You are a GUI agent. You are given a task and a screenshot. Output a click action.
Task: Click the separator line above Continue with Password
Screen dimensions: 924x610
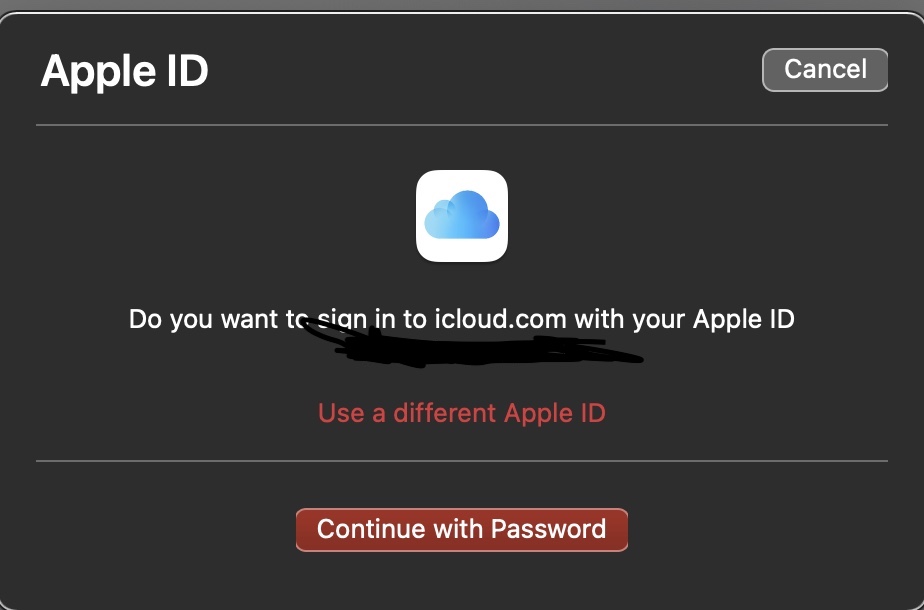pos(461,461)
